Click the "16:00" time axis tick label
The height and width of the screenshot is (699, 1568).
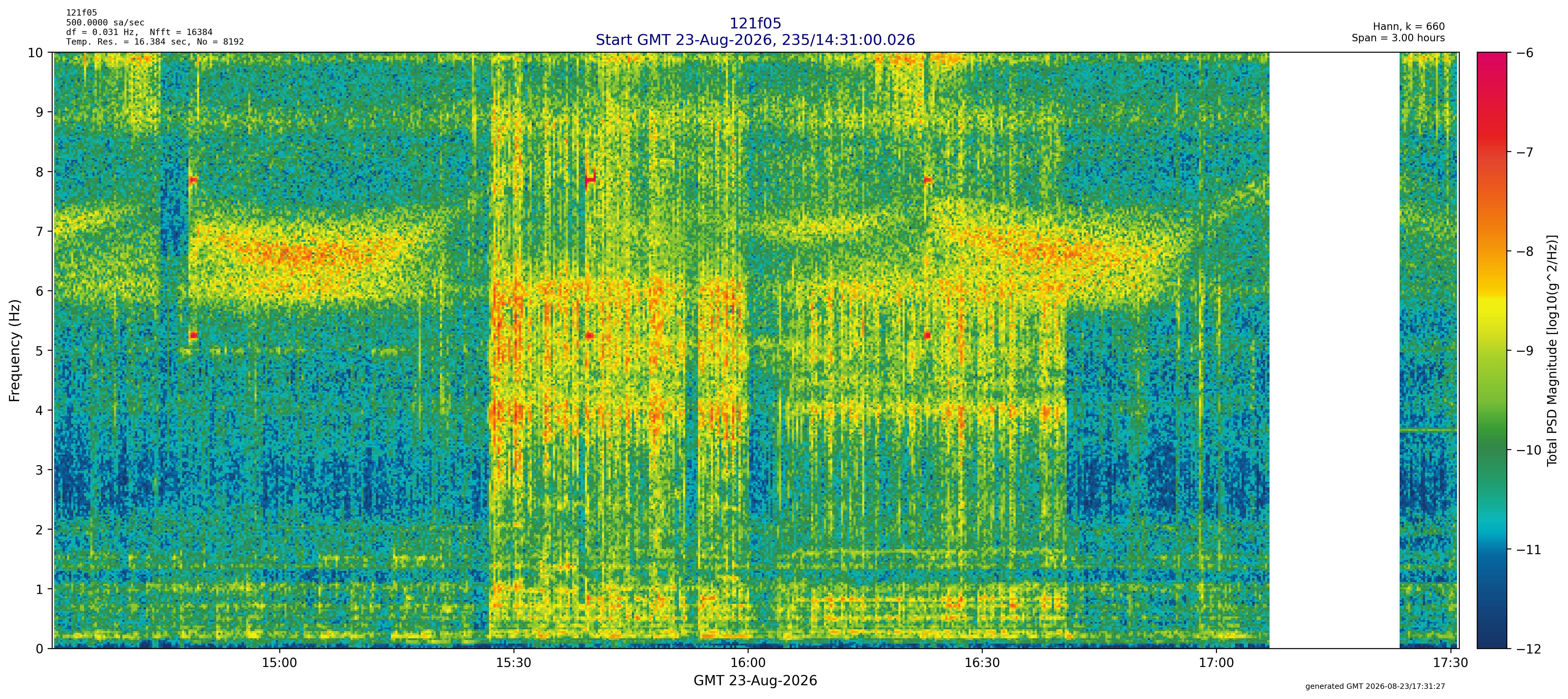tap(748, 663)
